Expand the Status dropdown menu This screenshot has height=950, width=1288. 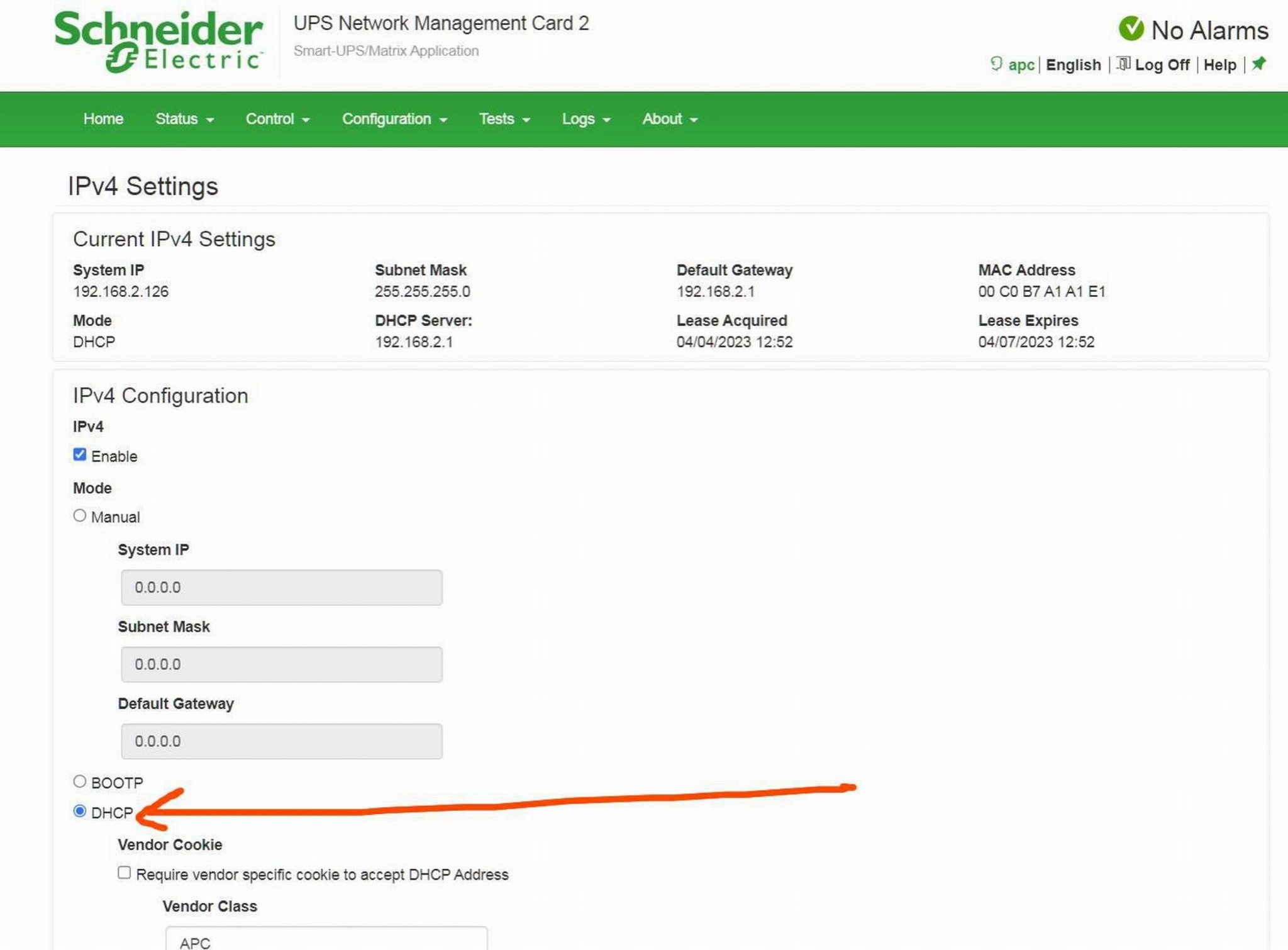184,119
